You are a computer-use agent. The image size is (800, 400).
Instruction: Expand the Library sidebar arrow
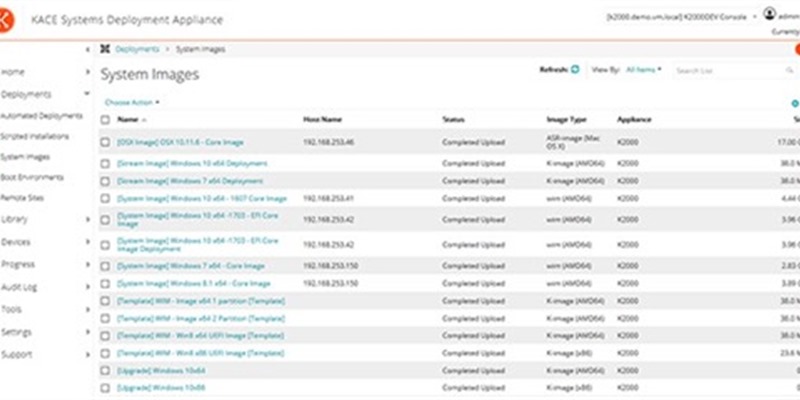[88, 219]
